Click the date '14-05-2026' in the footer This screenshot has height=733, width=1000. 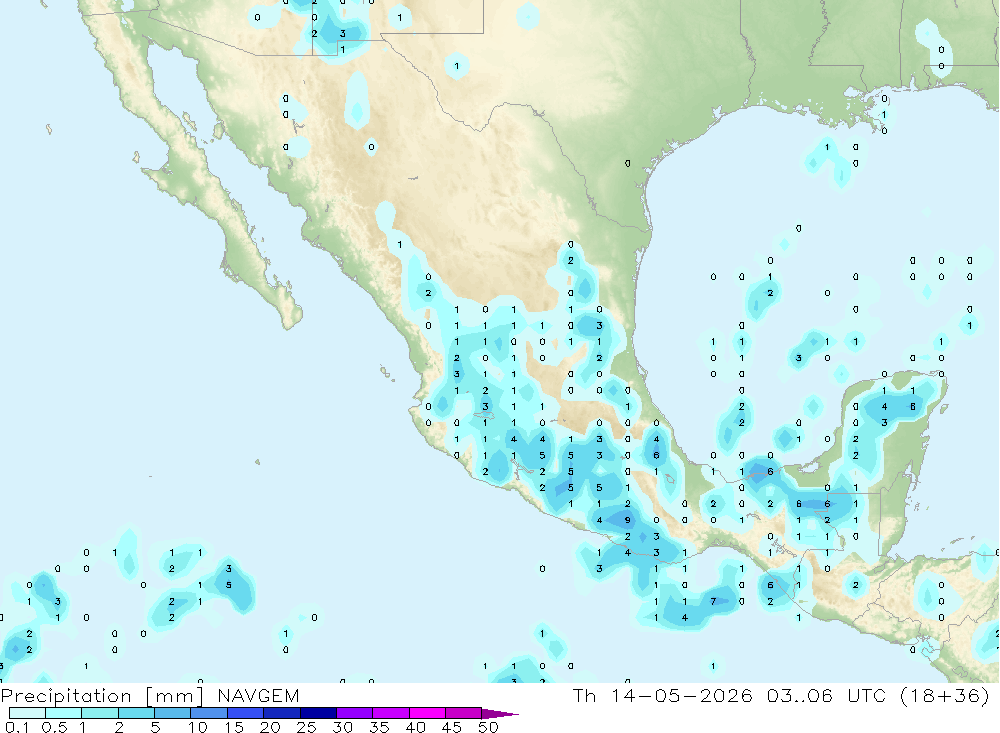[x=682, y=695]
